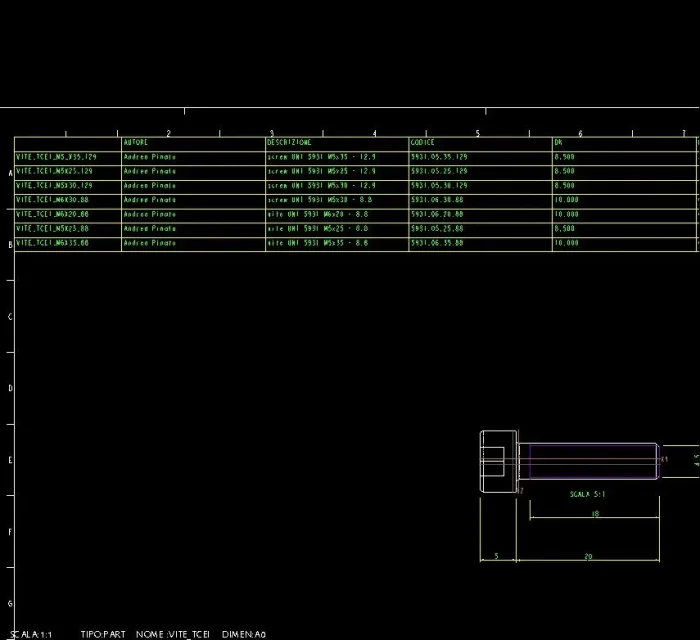
Task: Select description vite UNI 5931 M5x25 - 8.8
Action: click(337, 230)
